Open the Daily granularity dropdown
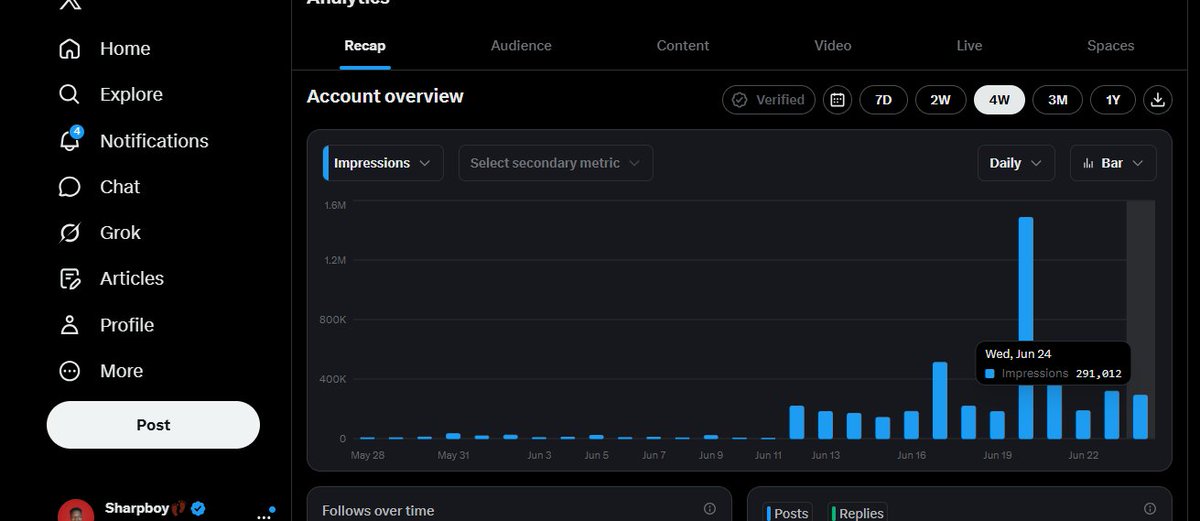This screenshot has width=1200, height=521. pos(1015,163)
